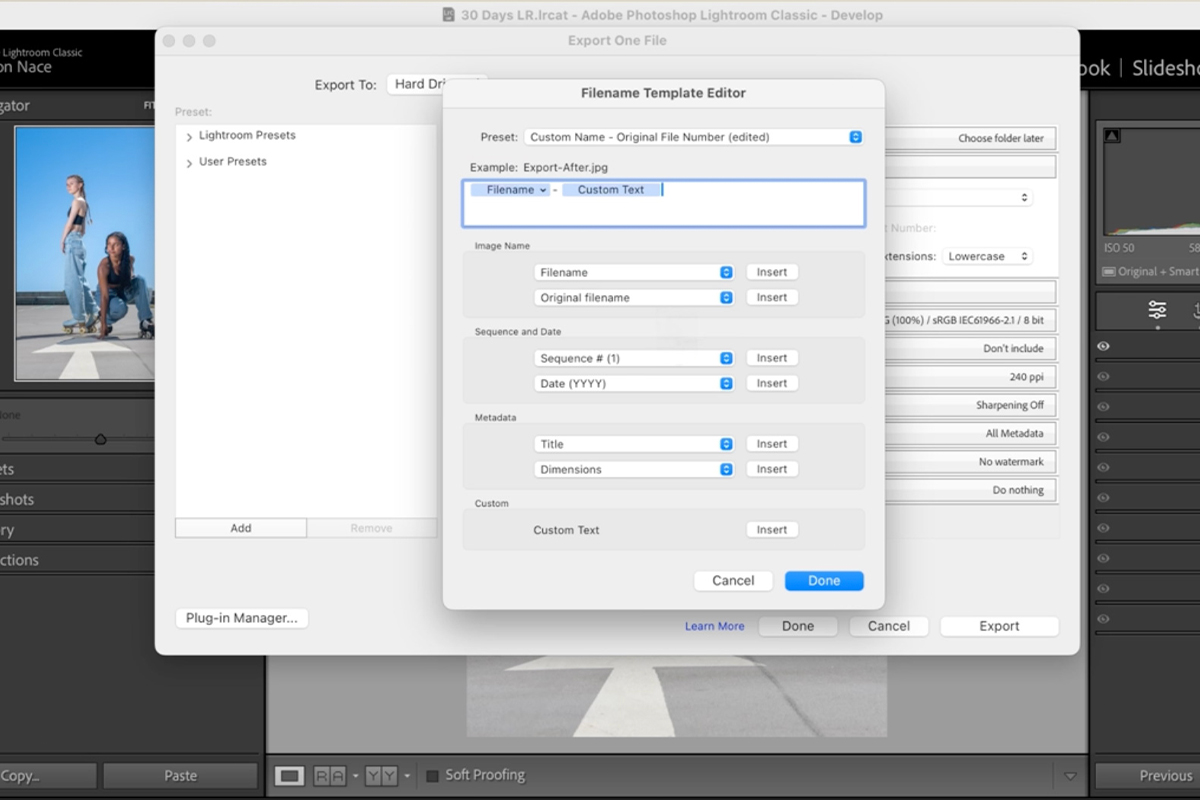
Task: Toggle the topmost eye icon in right panel
Action: click(1104, 347)
